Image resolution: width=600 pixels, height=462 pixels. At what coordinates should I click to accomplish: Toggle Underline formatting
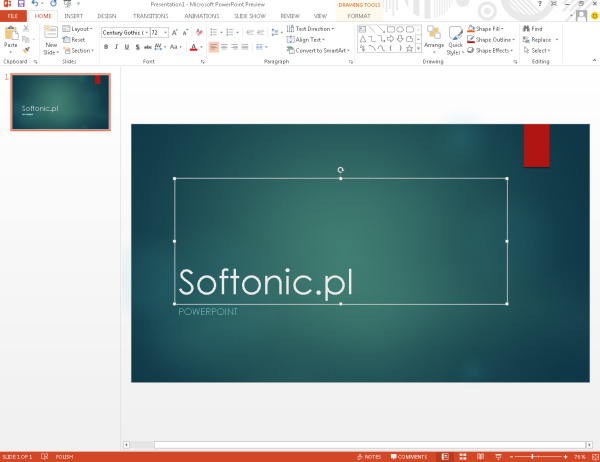tap(128, 47)
